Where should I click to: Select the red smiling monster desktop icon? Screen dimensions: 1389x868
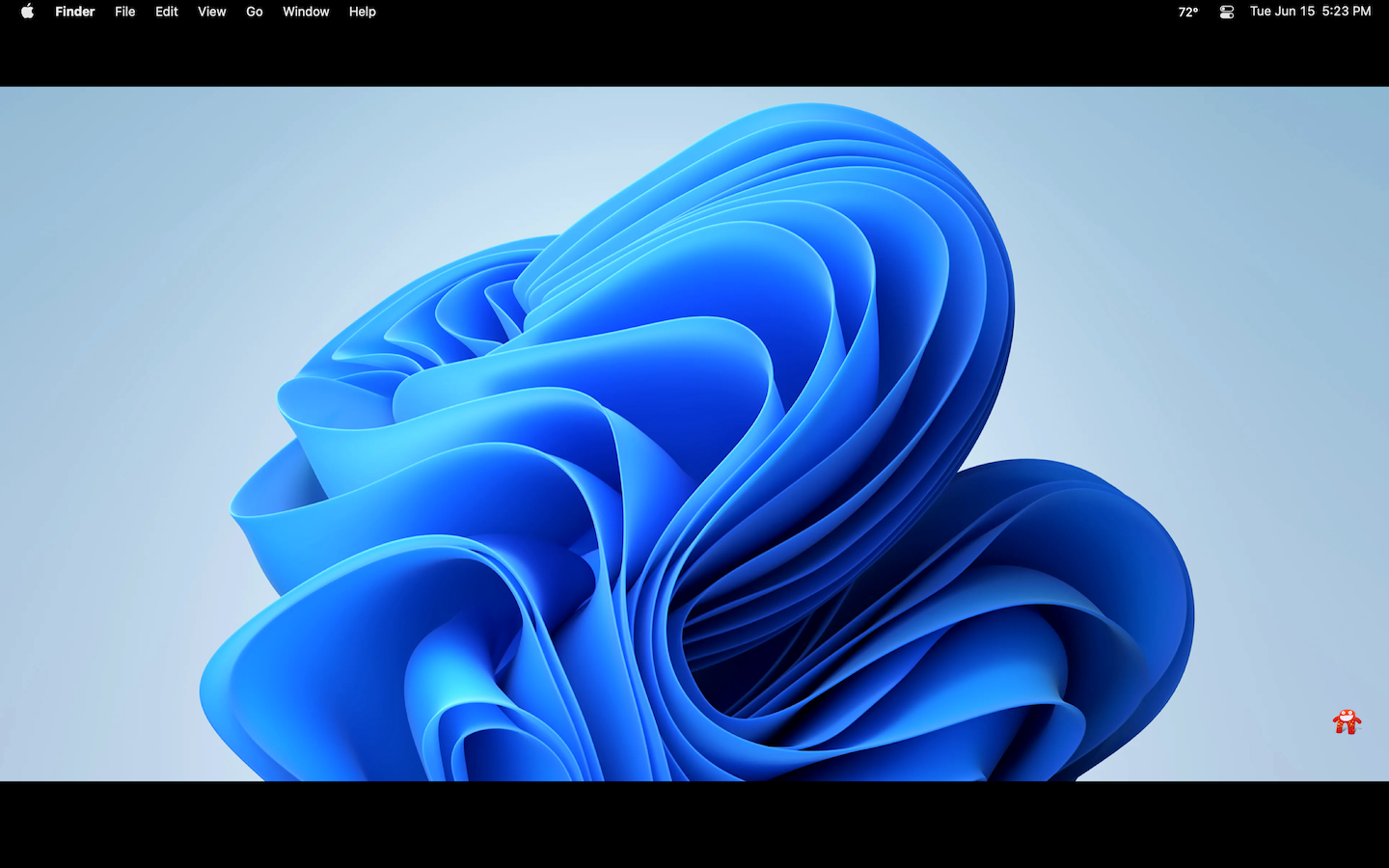tap(1347, 721)
